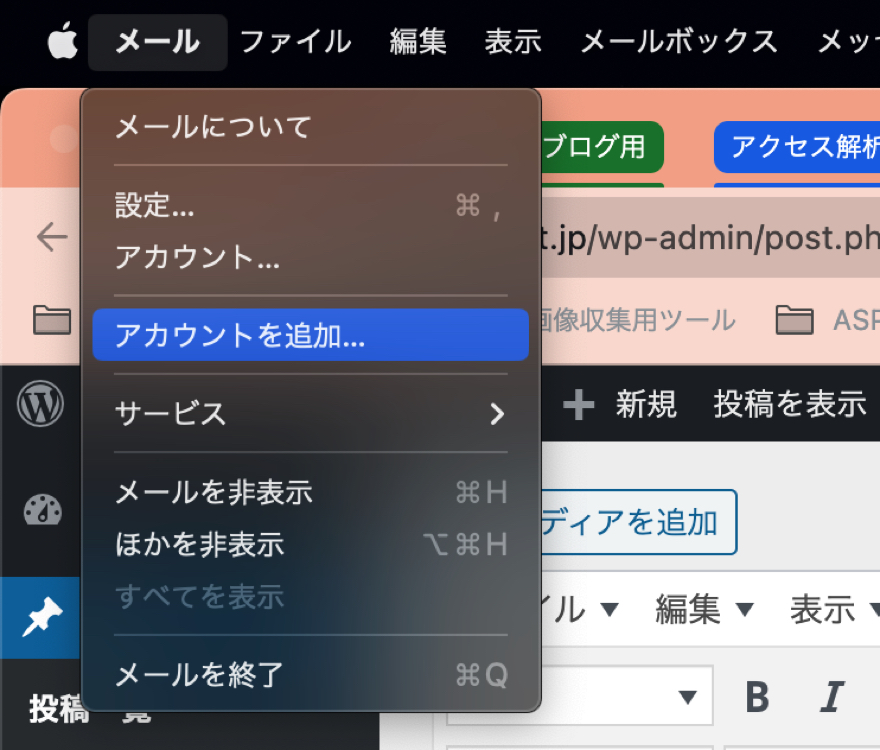Select メールを終了 to quit Mail
The height and width of the screenshot is (750, 880).
point(310,675)
